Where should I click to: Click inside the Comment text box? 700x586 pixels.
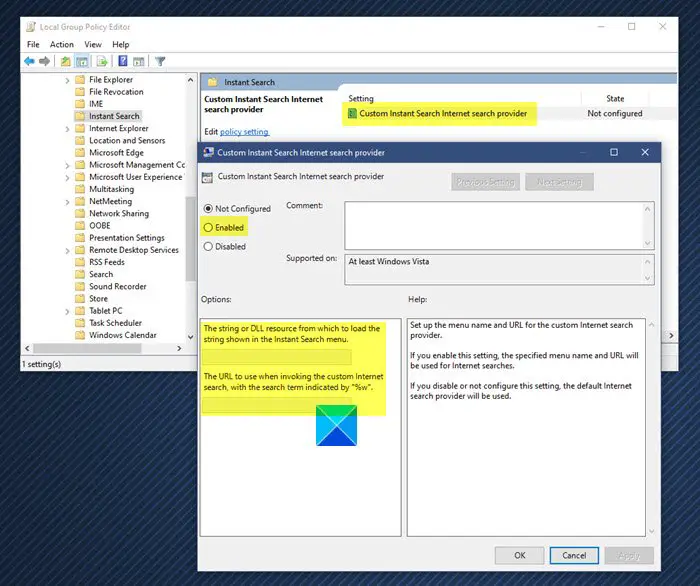(x=494, y=225)
